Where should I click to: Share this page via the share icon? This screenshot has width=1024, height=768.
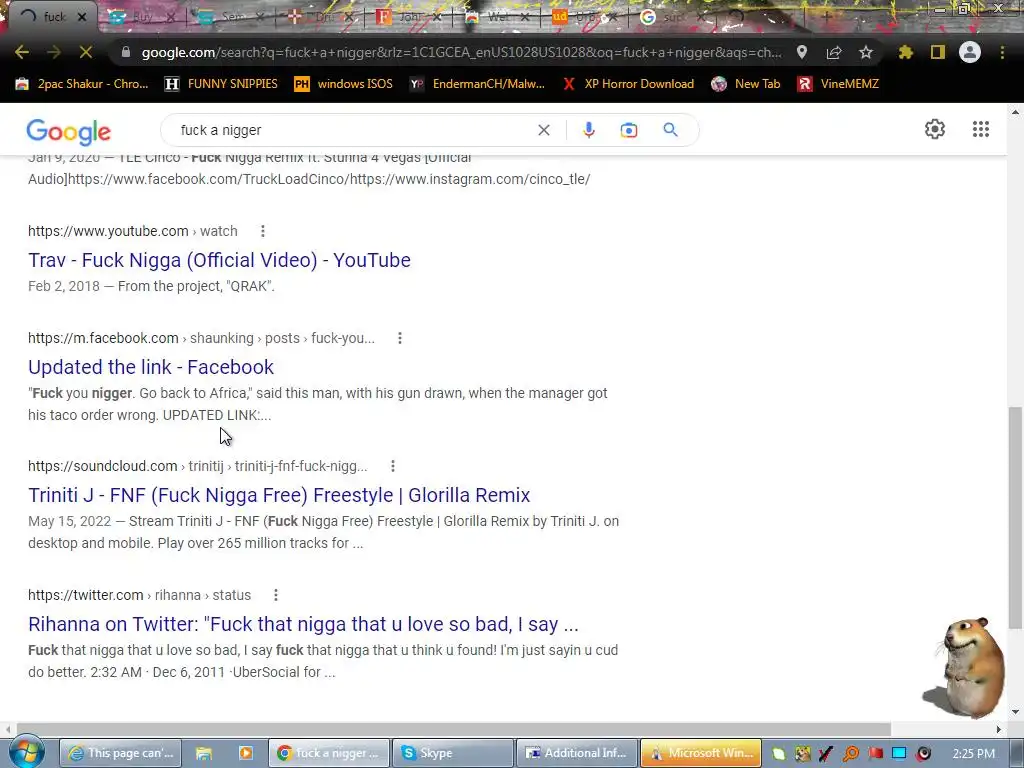pyautogui.click(x=834, y=52)
